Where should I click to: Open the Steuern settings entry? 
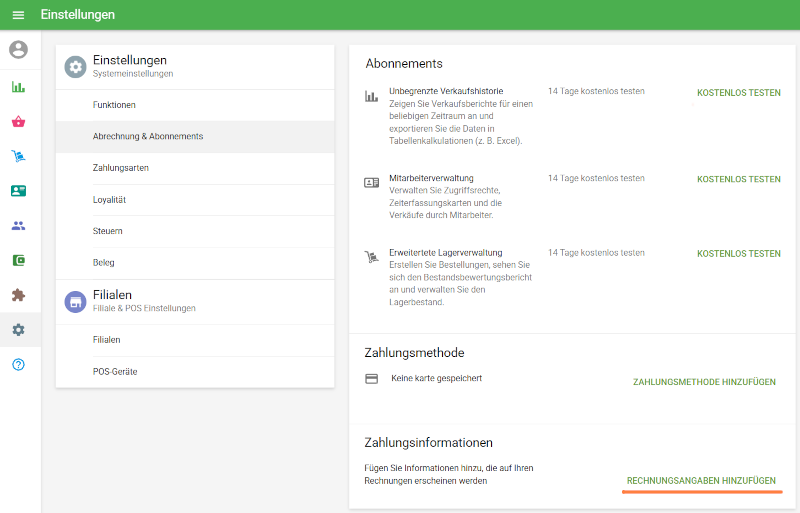pyautogui.click(x=195, y=231)
